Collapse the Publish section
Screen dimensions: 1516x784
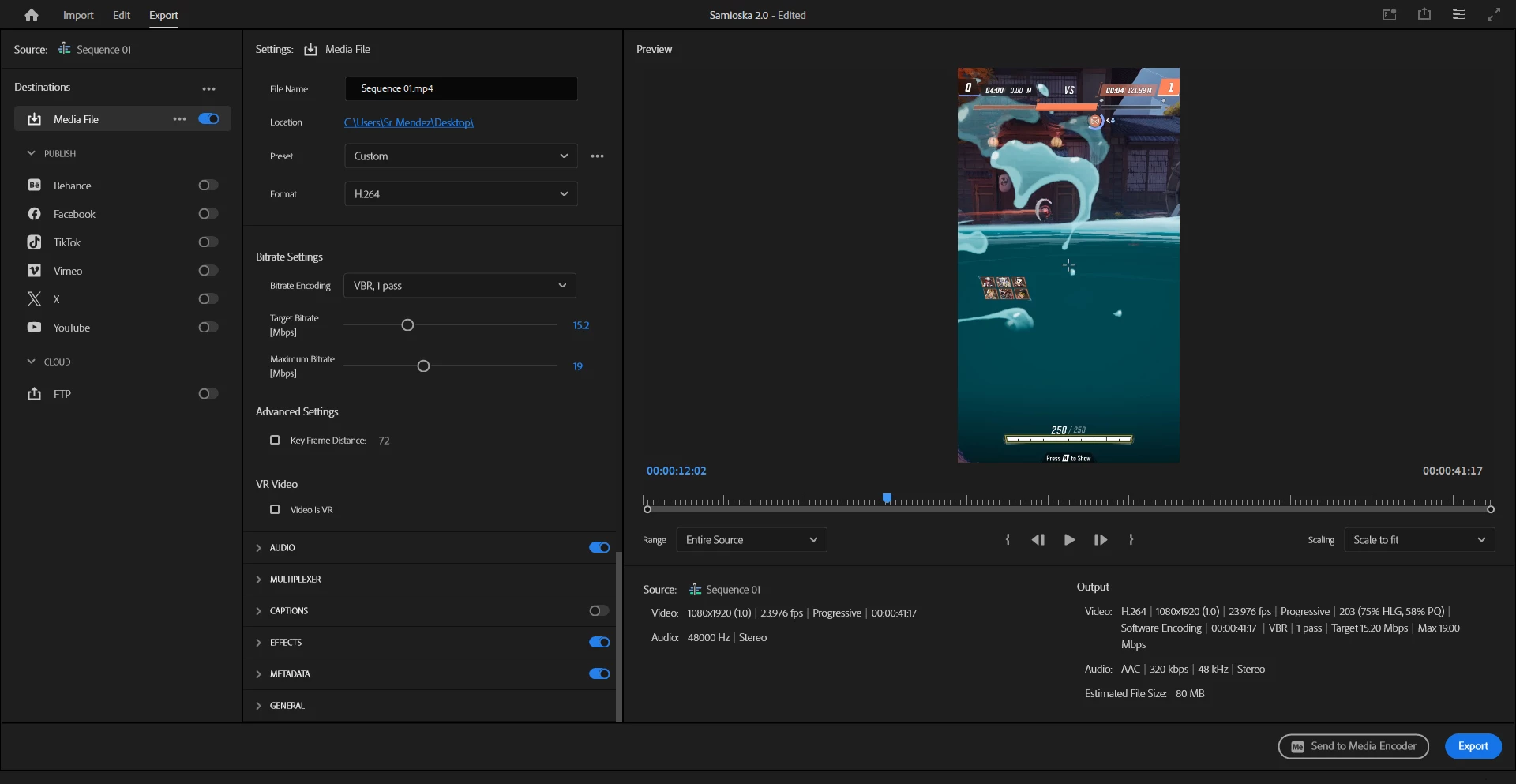point(31,153)
